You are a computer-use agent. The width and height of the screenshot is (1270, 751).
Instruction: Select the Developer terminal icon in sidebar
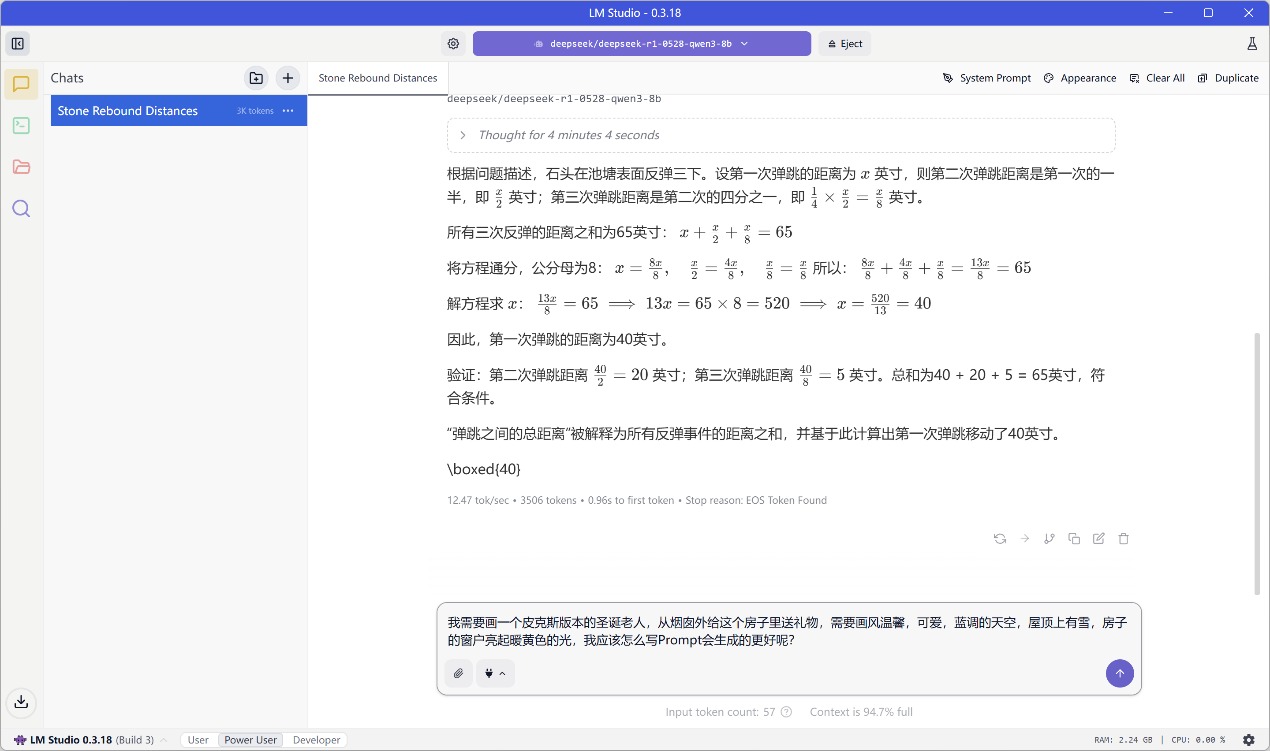[x=21, y=125]
